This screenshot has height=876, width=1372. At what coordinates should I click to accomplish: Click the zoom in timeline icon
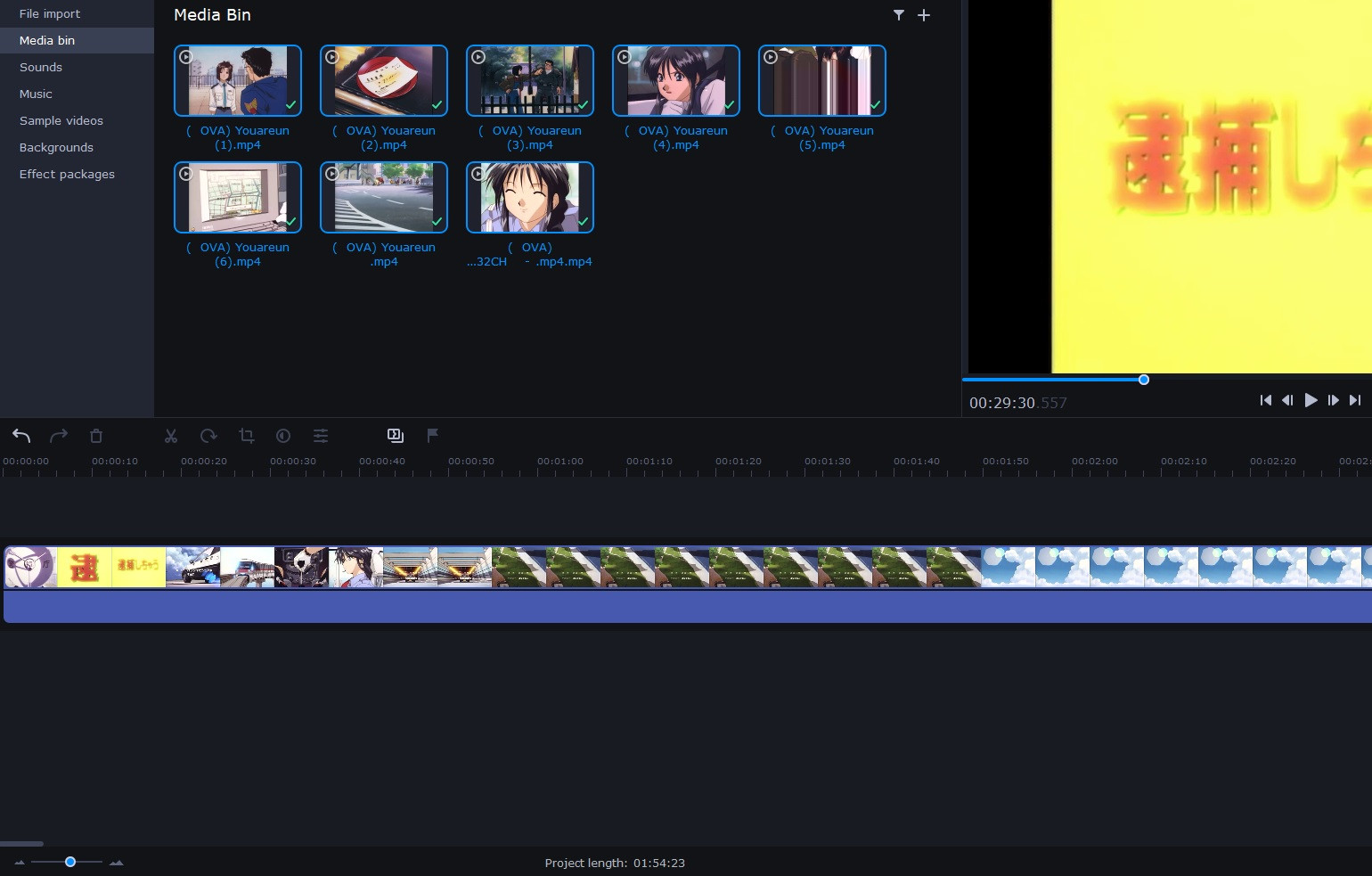click(x=116, y=863)
